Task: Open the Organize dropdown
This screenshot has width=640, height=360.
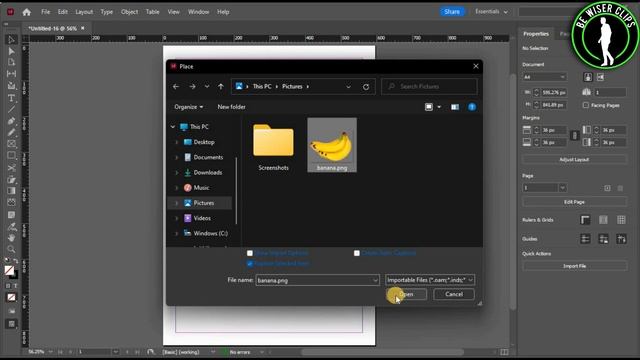Action: coord(189,107)
